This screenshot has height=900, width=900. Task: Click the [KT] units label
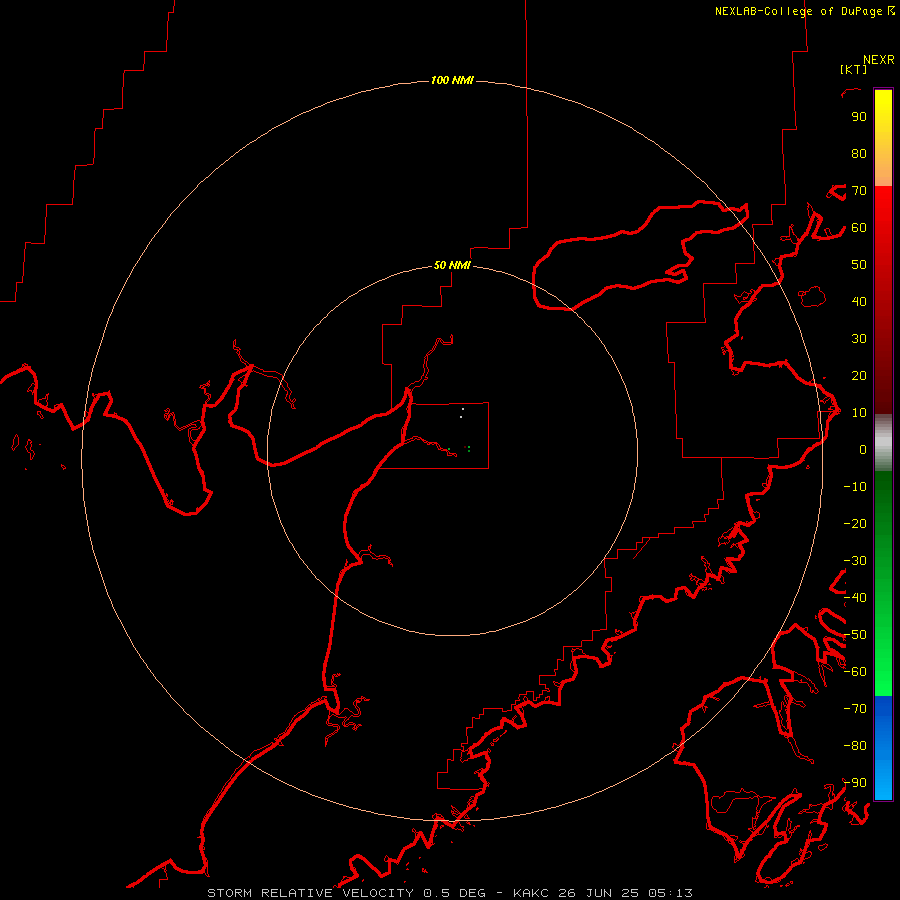(854, 69)
